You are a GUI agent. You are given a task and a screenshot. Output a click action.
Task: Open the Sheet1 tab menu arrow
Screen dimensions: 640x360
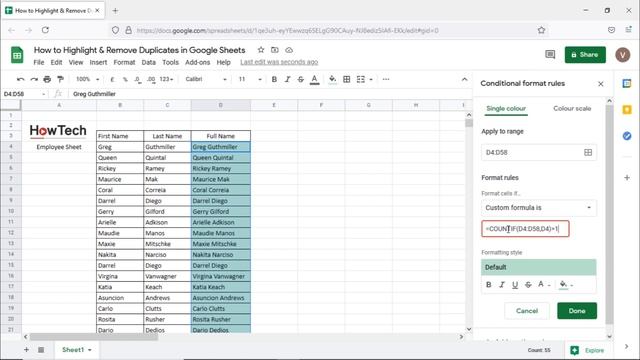point(90,350)
